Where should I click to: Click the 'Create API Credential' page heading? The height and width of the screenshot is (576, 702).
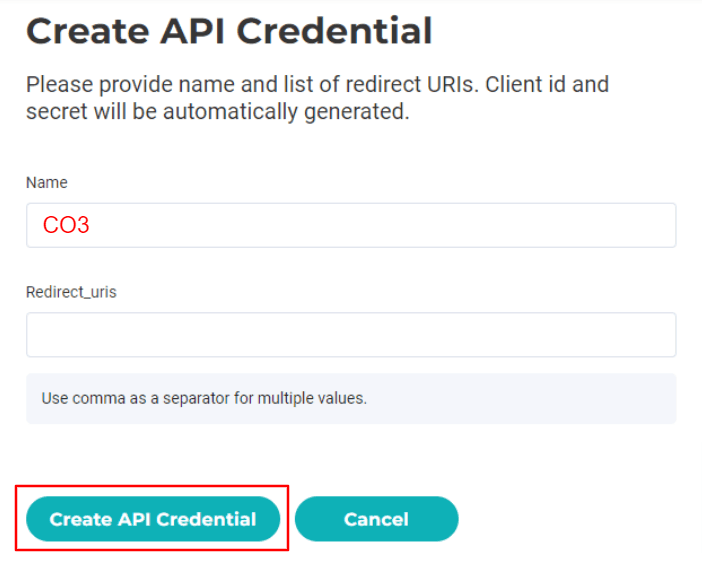(x=229, y=31)
